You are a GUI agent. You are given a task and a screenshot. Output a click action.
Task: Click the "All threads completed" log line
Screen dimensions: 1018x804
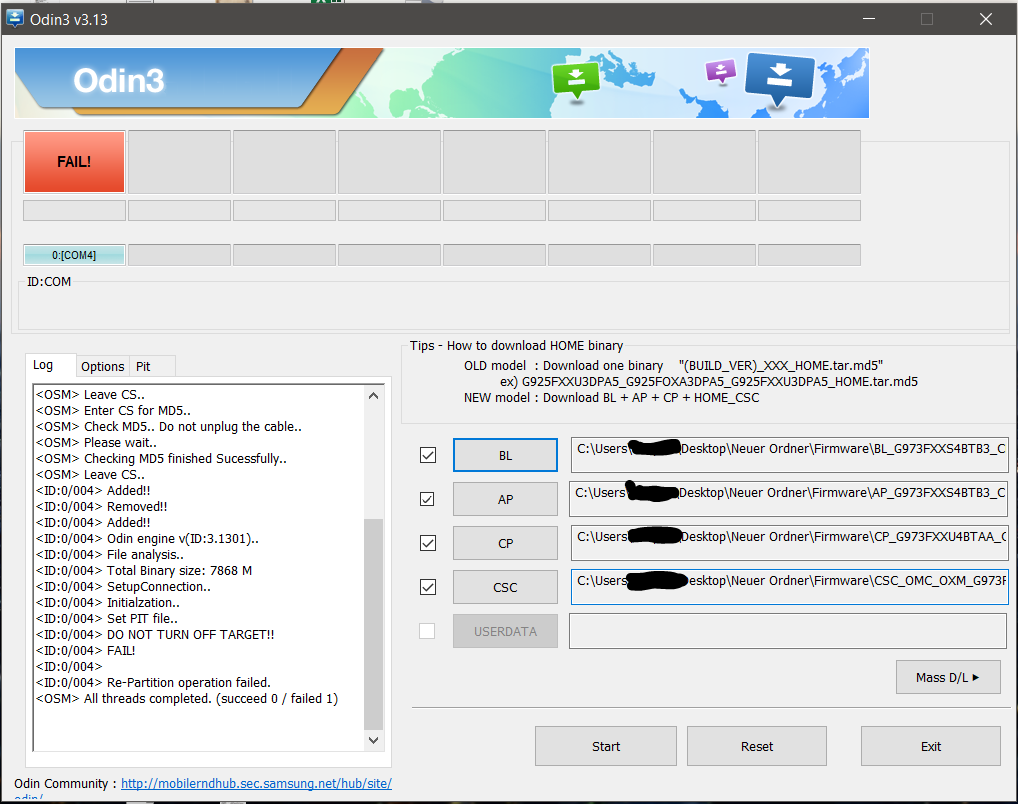pos(187,699)
